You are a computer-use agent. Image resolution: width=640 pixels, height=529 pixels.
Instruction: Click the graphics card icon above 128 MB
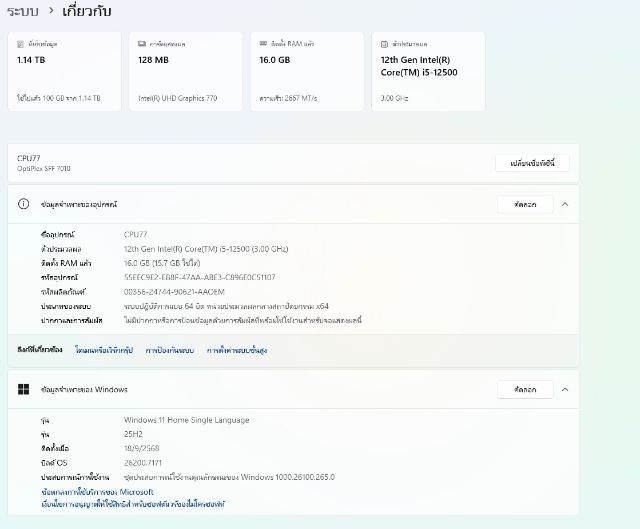point(143,45)
